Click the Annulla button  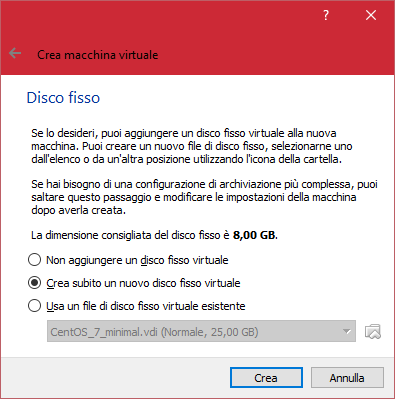347,378
